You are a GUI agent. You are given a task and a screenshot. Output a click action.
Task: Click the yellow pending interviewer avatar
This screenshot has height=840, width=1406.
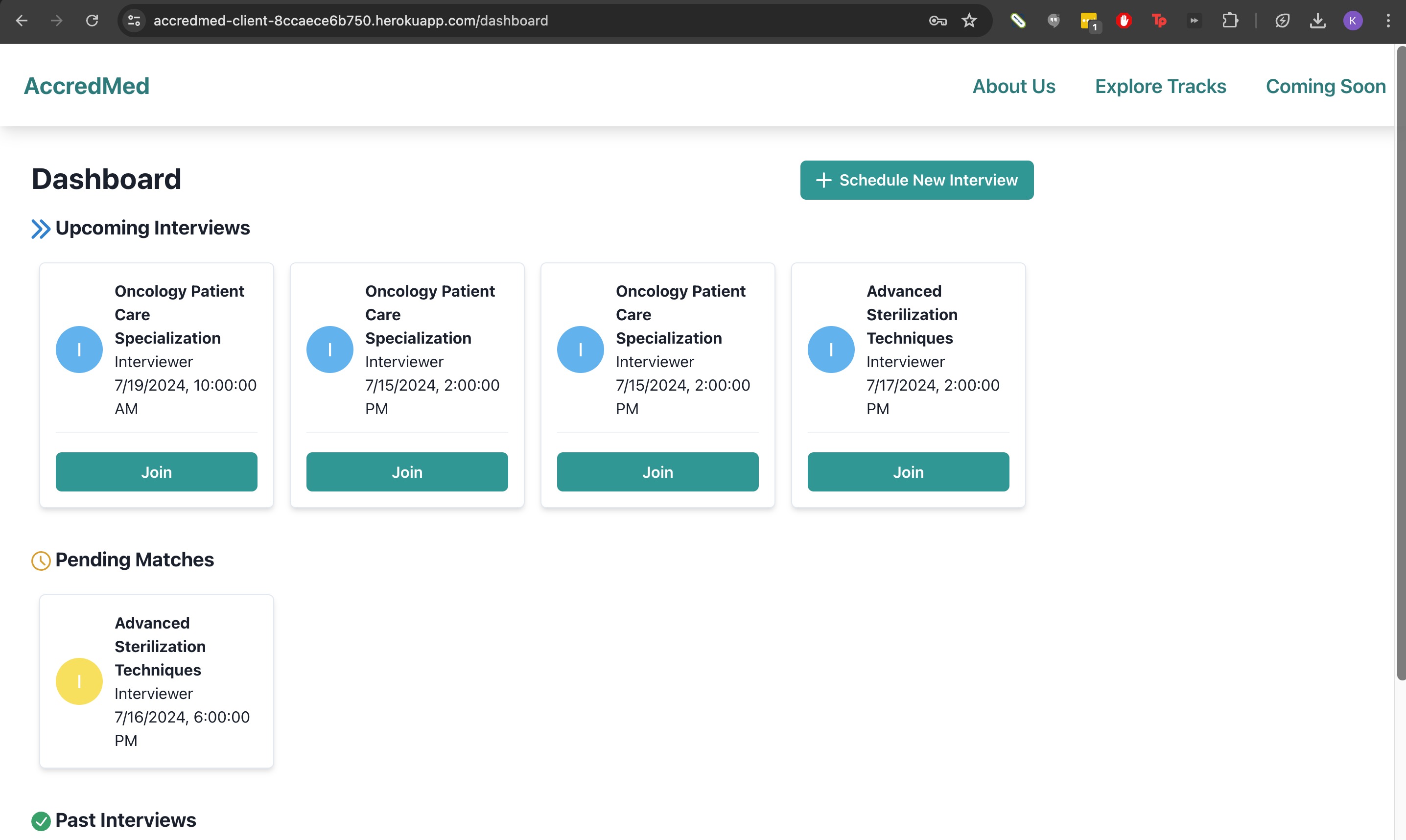click(x=79, y=681)
